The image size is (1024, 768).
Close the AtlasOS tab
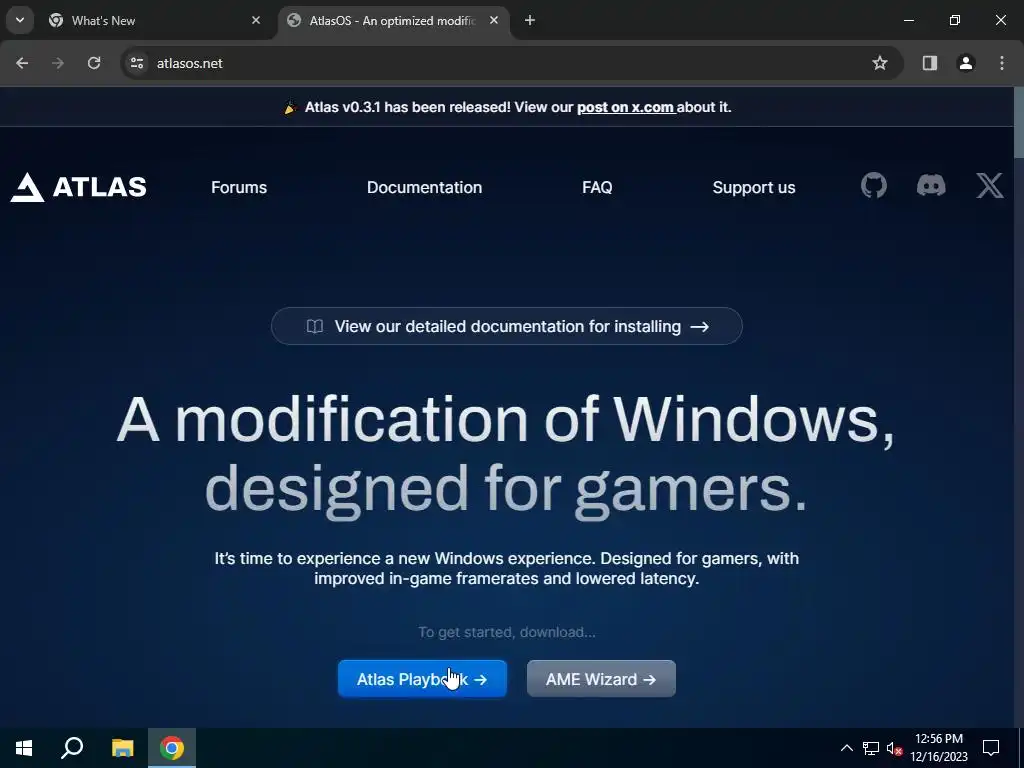[x=494, y=20]
